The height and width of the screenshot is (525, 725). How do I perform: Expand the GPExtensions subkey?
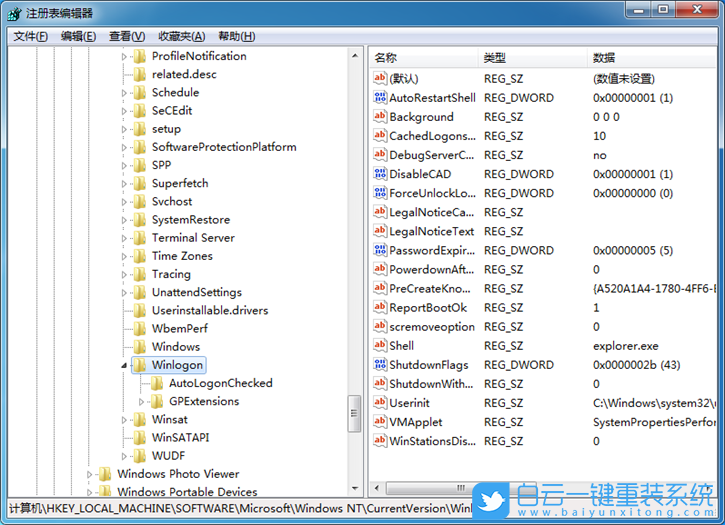141,401
